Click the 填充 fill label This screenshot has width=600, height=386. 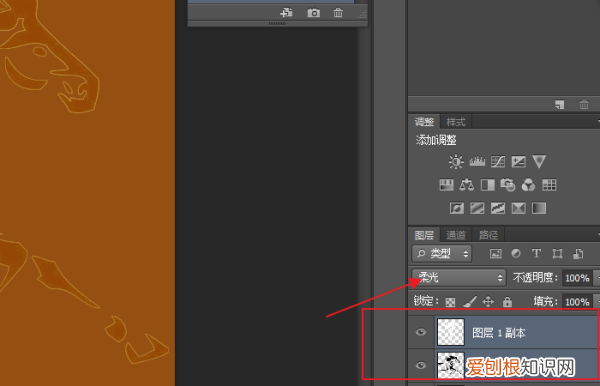point(546,301)
